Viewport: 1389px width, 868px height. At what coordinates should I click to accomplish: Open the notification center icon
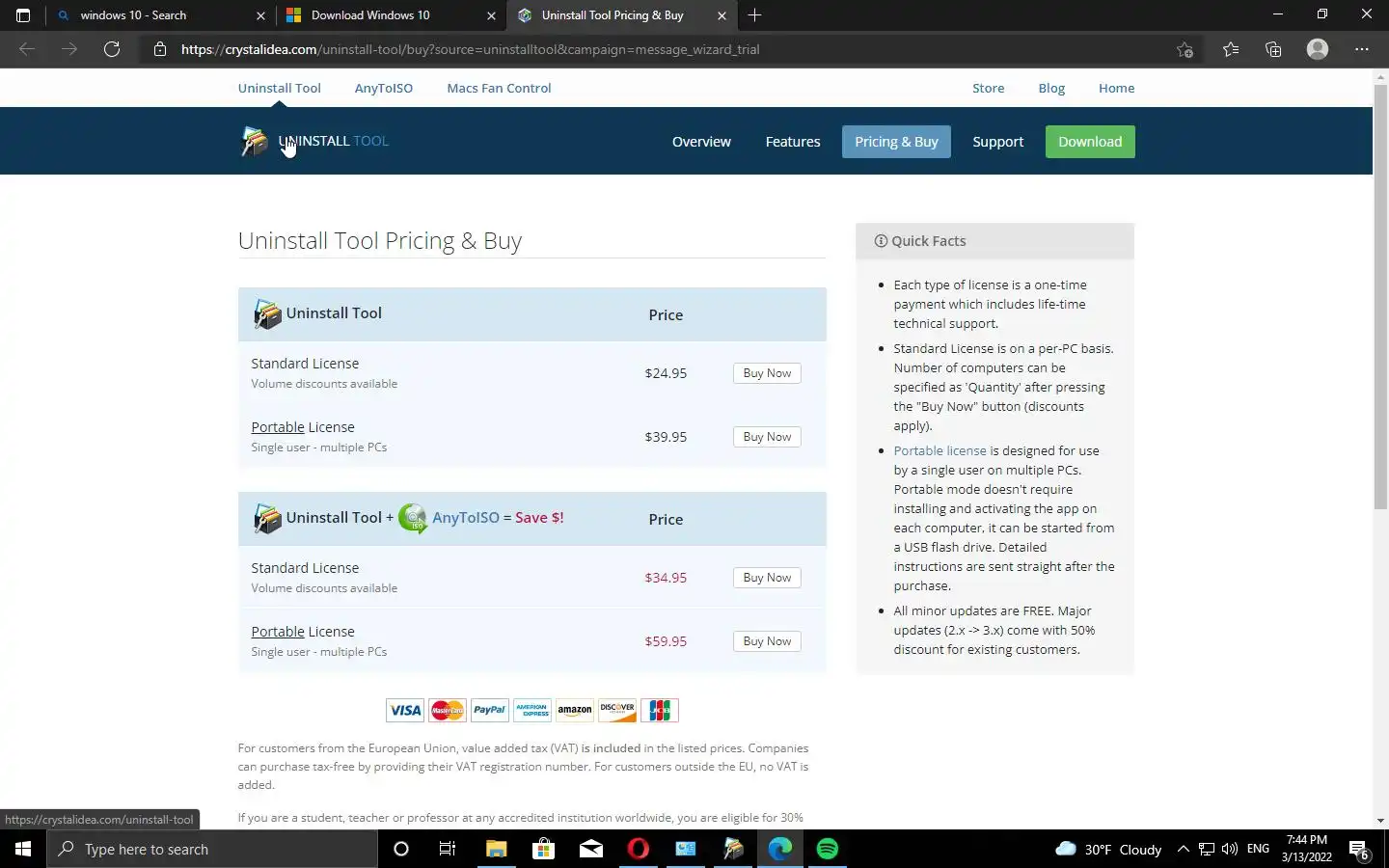pyautogui.click(x=1359, y=850)
